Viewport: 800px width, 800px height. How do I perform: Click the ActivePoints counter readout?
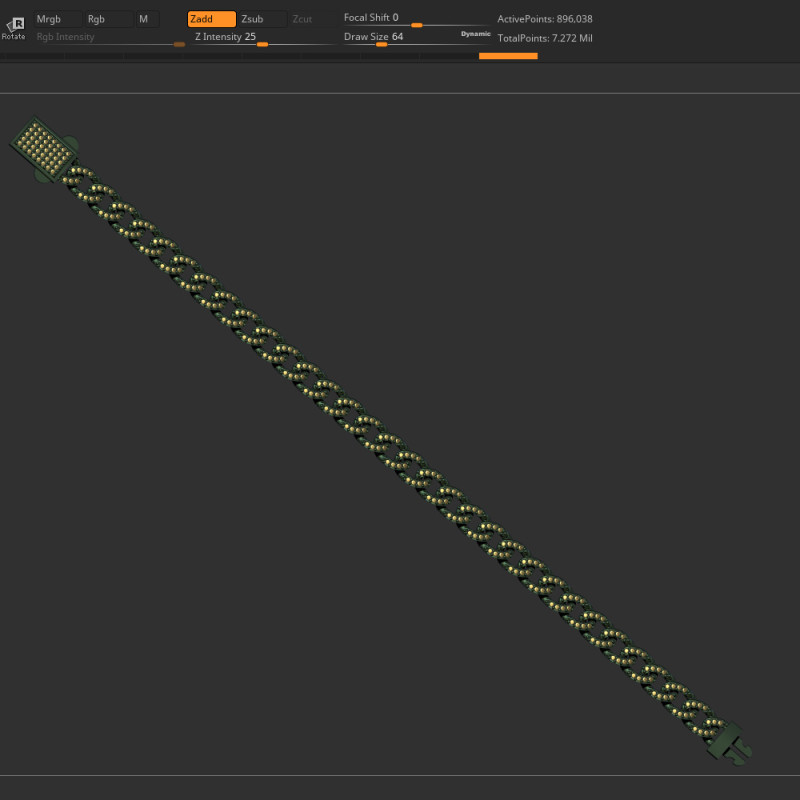[x=545, y=18]
